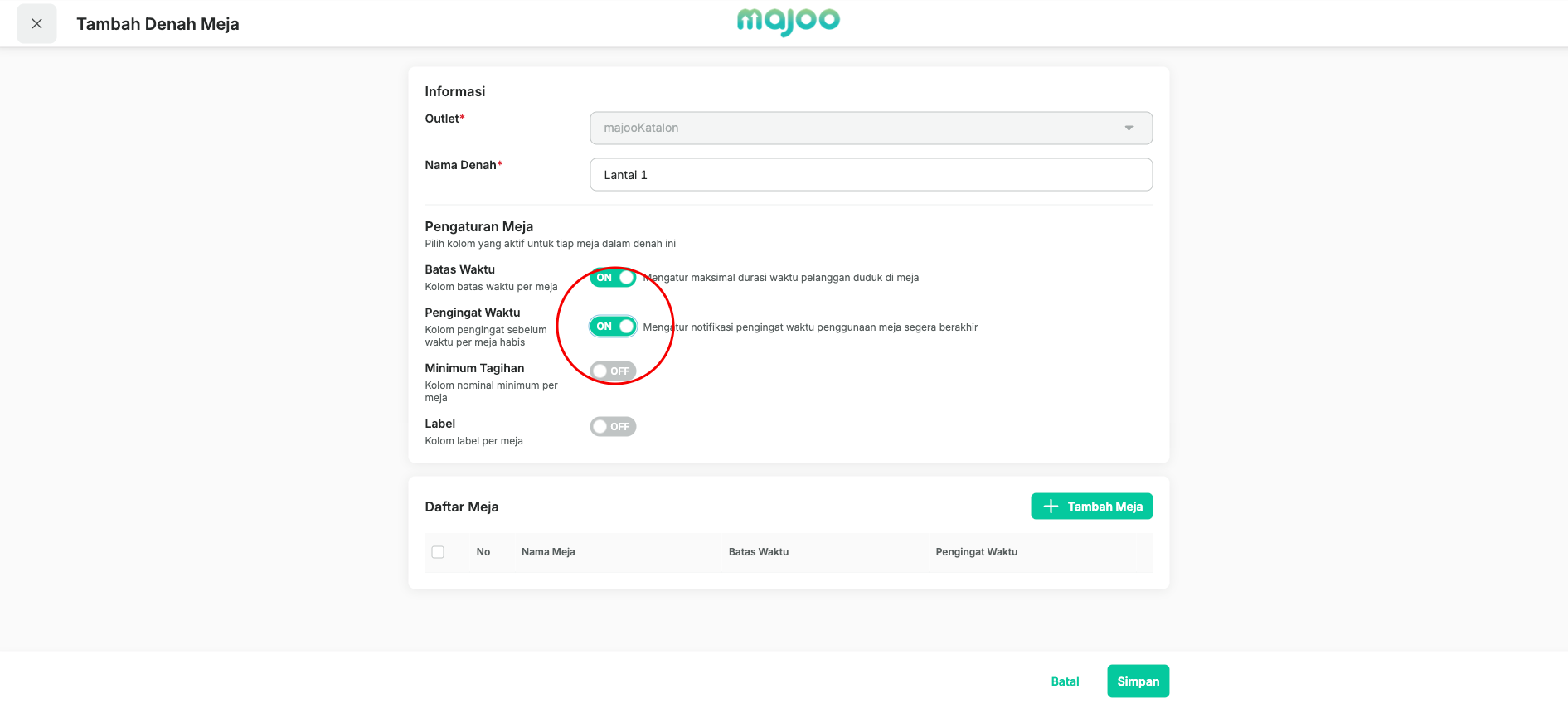
Task: Click the Batas Waktu column header
Action: point(759,552)
